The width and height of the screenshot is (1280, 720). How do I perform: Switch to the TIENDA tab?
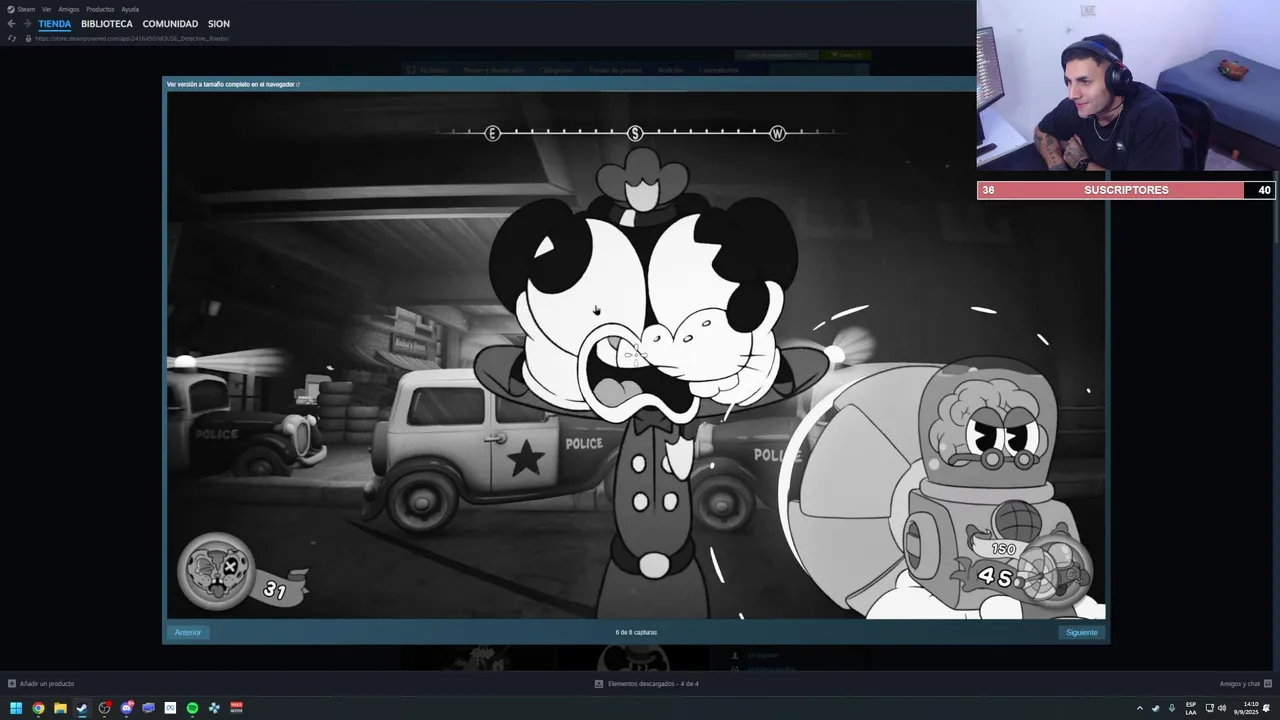55,24
